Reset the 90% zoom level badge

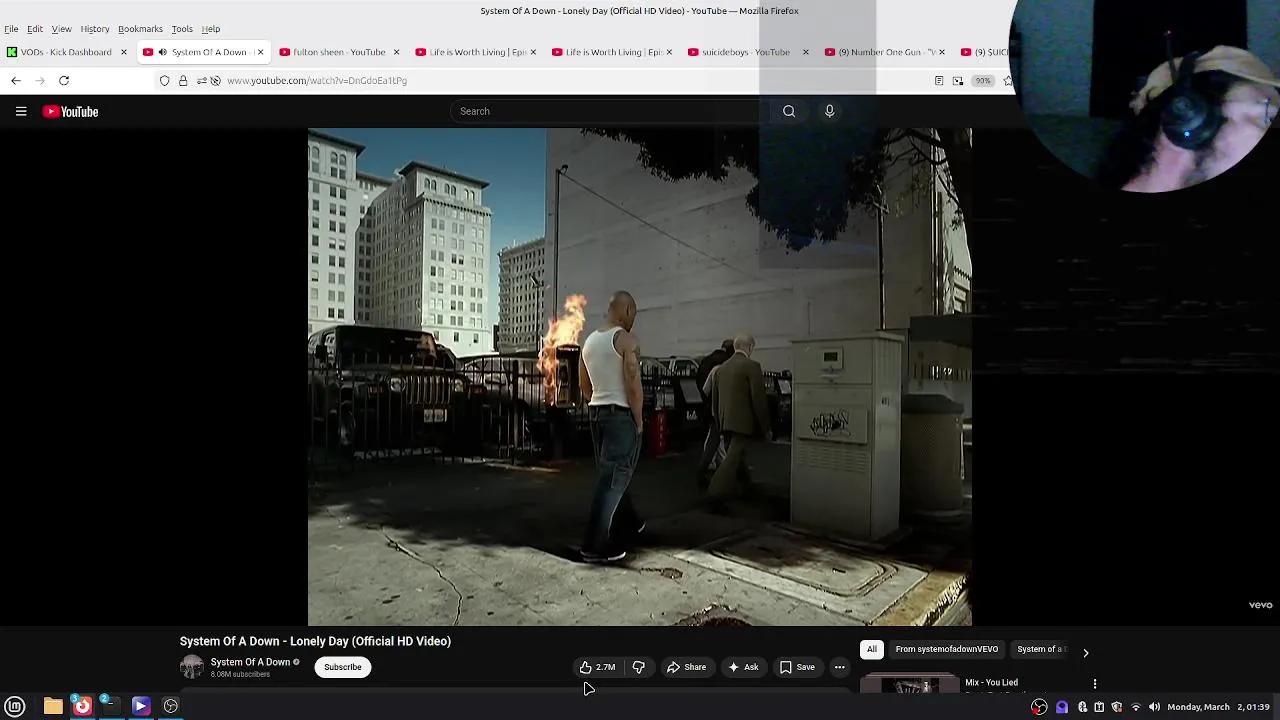[x=983, y=80]
